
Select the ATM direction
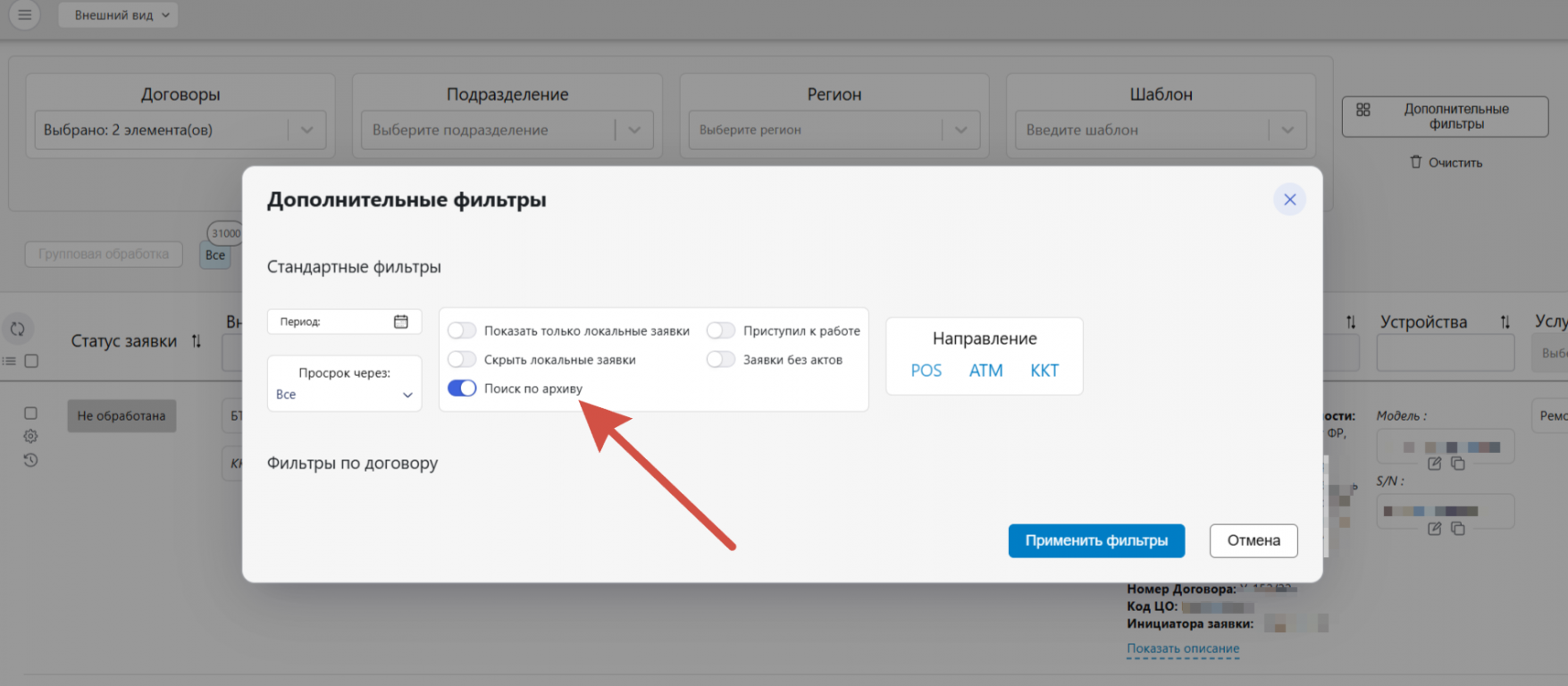tap(985, 371)
